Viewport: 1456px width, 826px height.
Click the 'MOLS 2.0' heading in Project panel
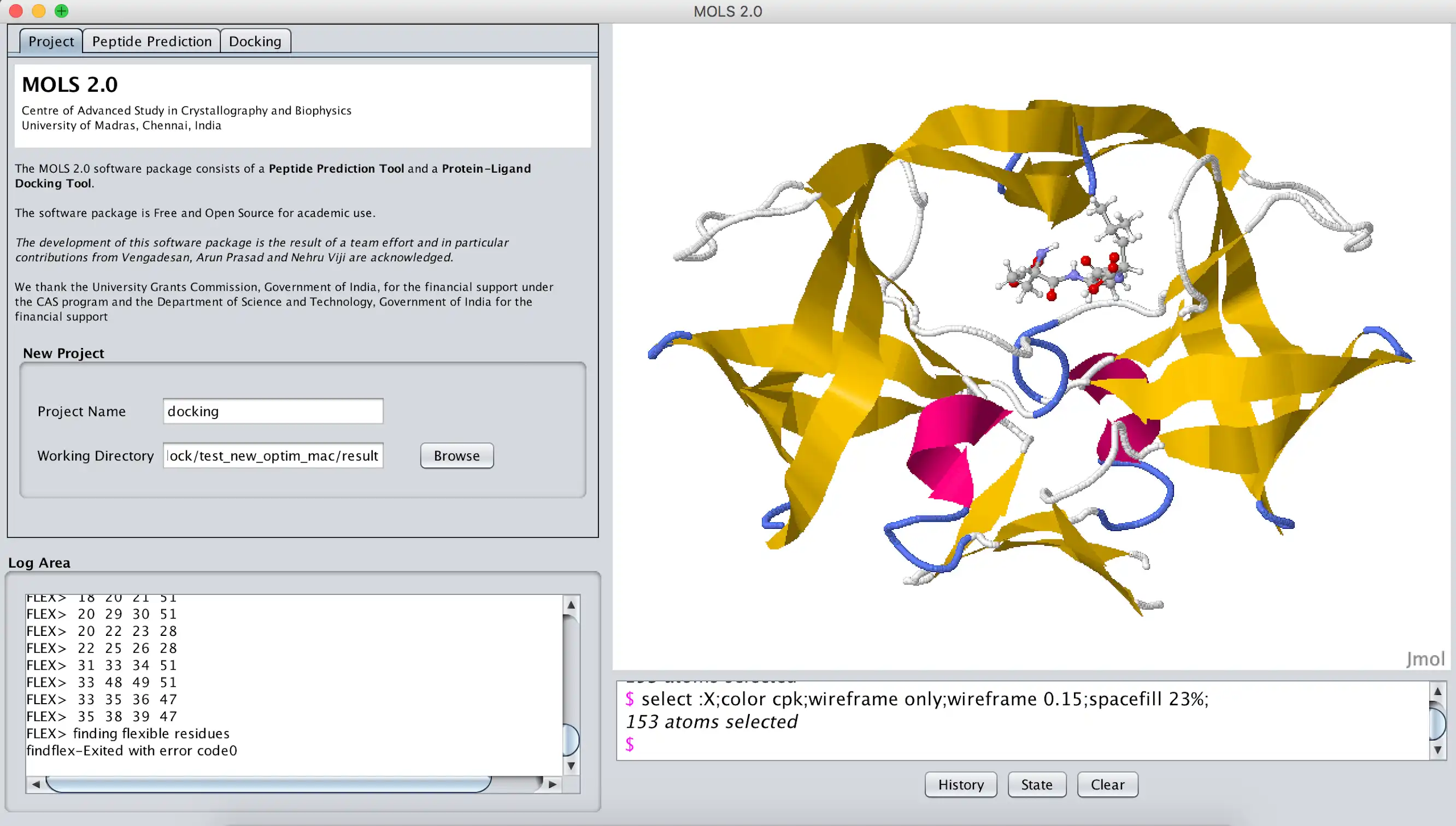(70, 85)
